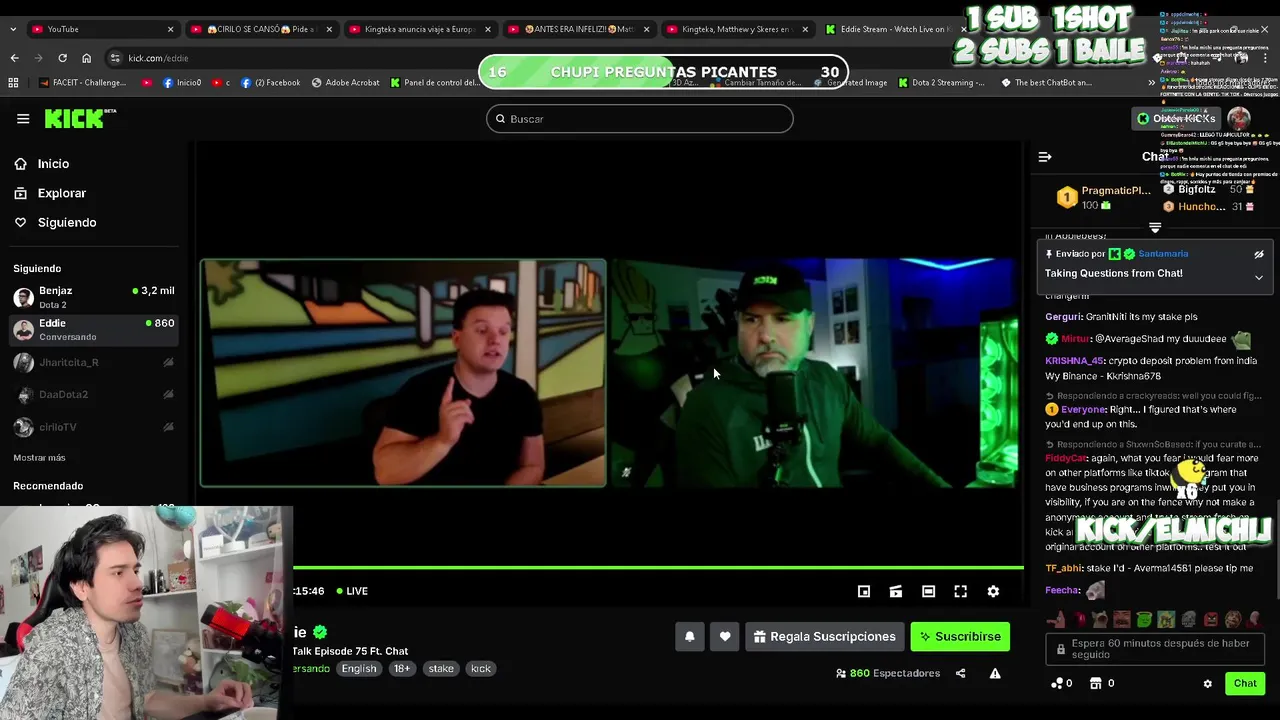1280x720 pixels.
Task: Toggle theater mode icon
Action: coord(928,591)
